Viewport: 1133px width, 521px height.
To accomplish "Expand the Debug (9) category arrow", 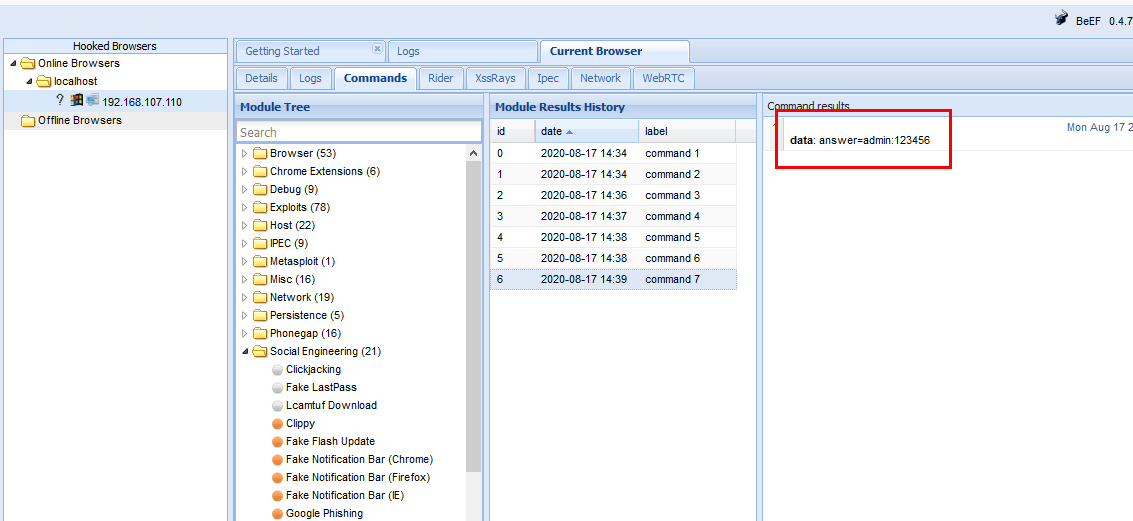I will [x=244, y=190].
